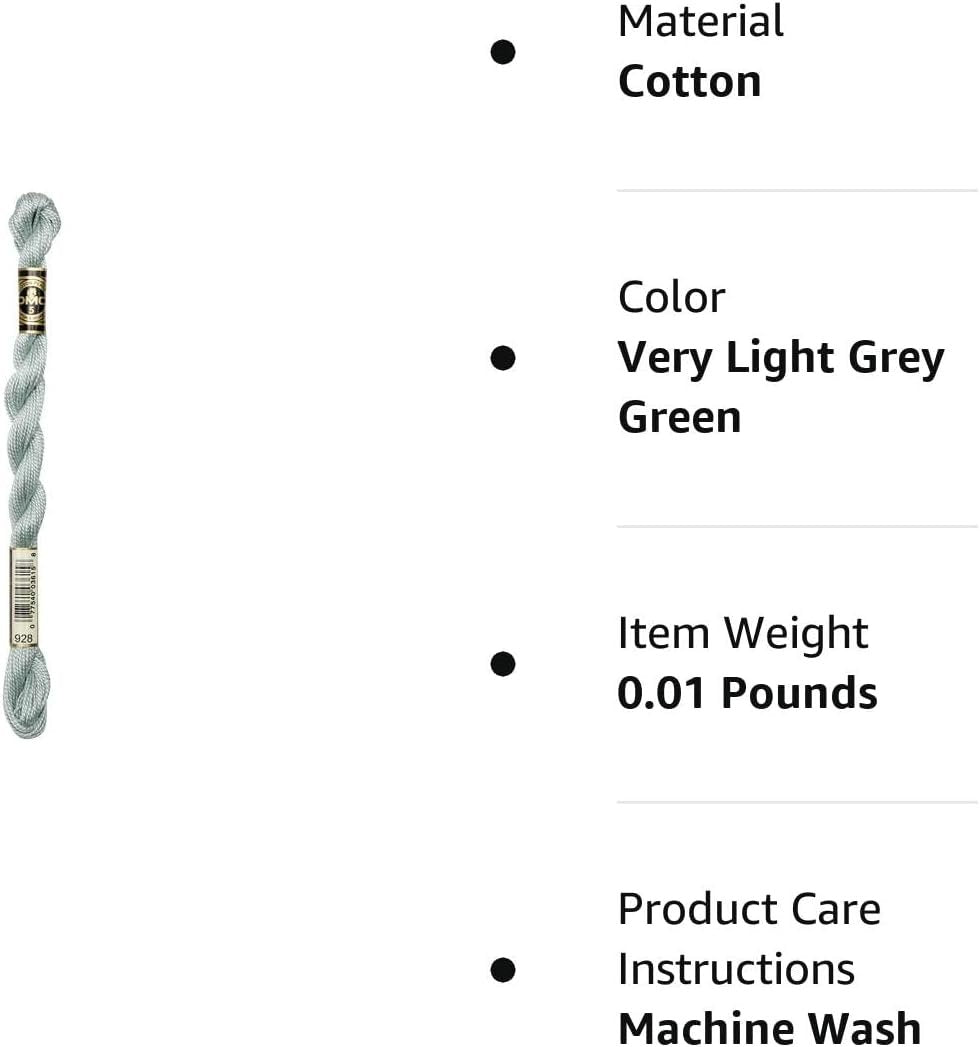Click the bullet beside Product Care Instructions
This screenshot has width=980, height=1047.
(503, 969)
